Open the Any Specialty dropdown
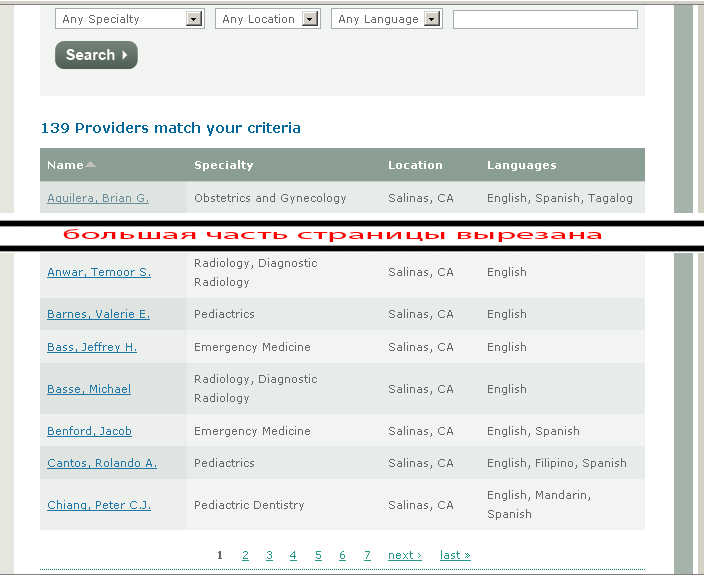 (x=129, y=19)
